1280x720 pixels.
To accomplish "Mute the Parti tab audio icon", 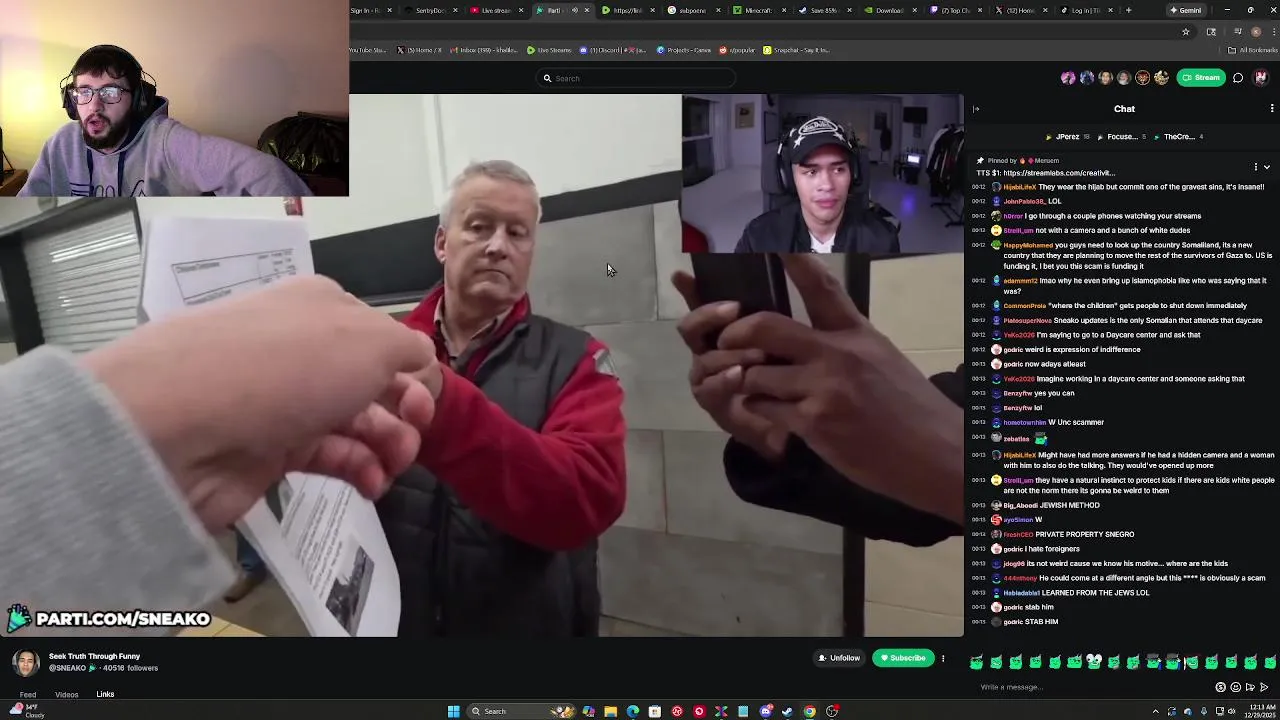I will [x=575, y=10].
